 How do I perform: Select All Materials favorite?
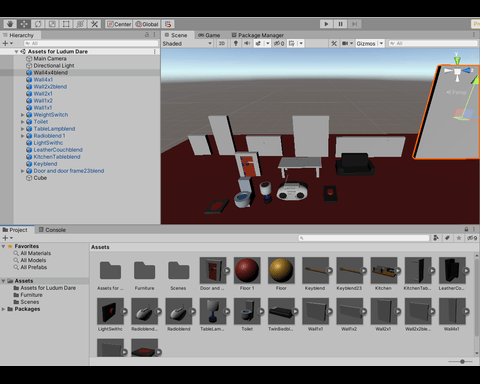pyautogui.click(x=36, y=253)
